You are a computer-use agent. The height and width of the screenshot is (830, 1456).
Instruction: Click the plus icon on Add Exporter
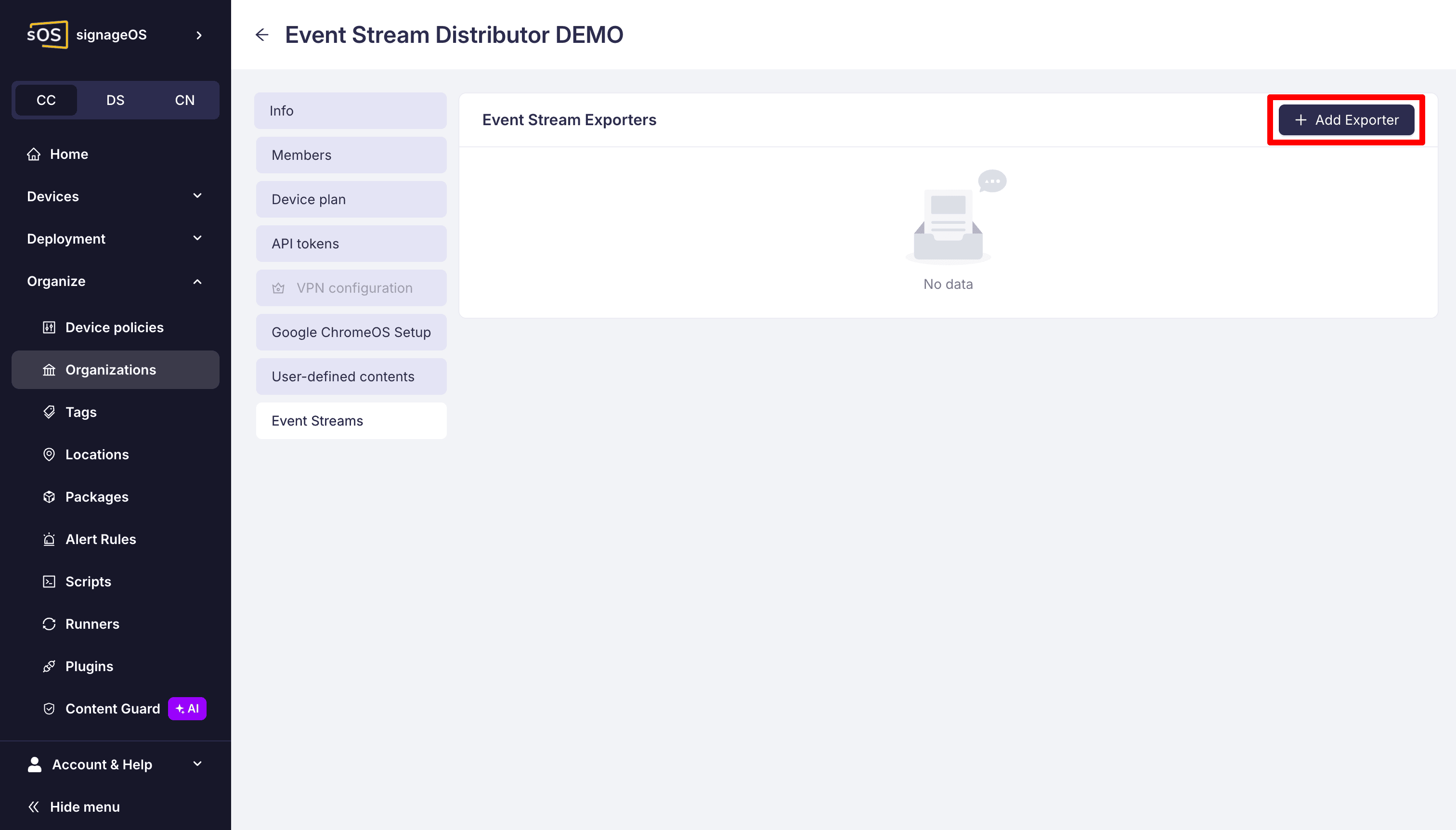click(x=1300, y=120)
